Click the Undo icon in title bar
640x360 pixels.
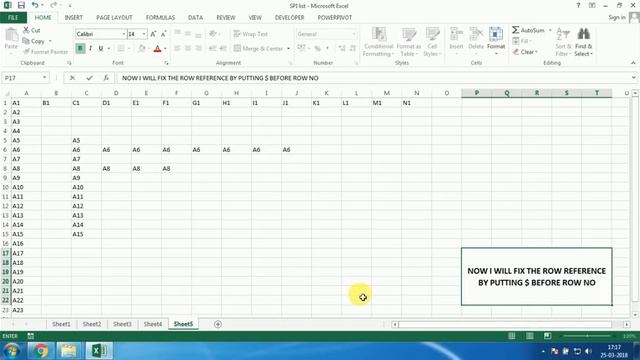point(35,5)
